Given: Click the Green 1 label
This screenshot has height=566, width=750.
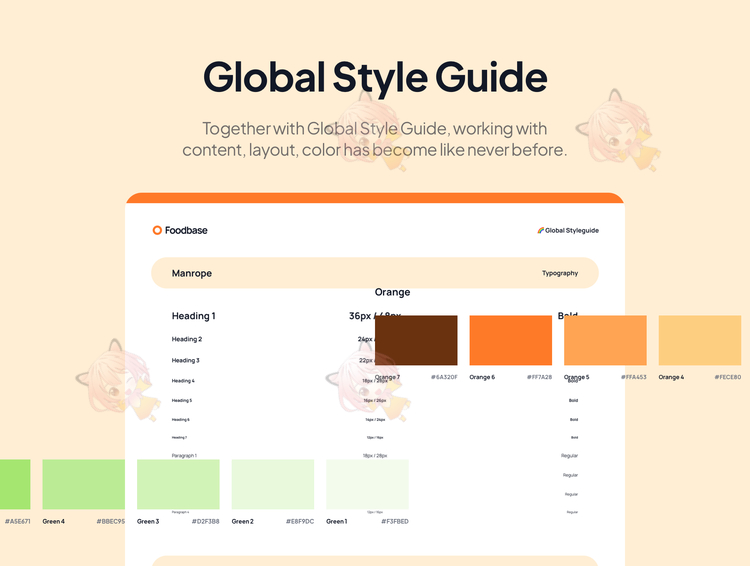Looking at the screenshot, I should (337, 522).
